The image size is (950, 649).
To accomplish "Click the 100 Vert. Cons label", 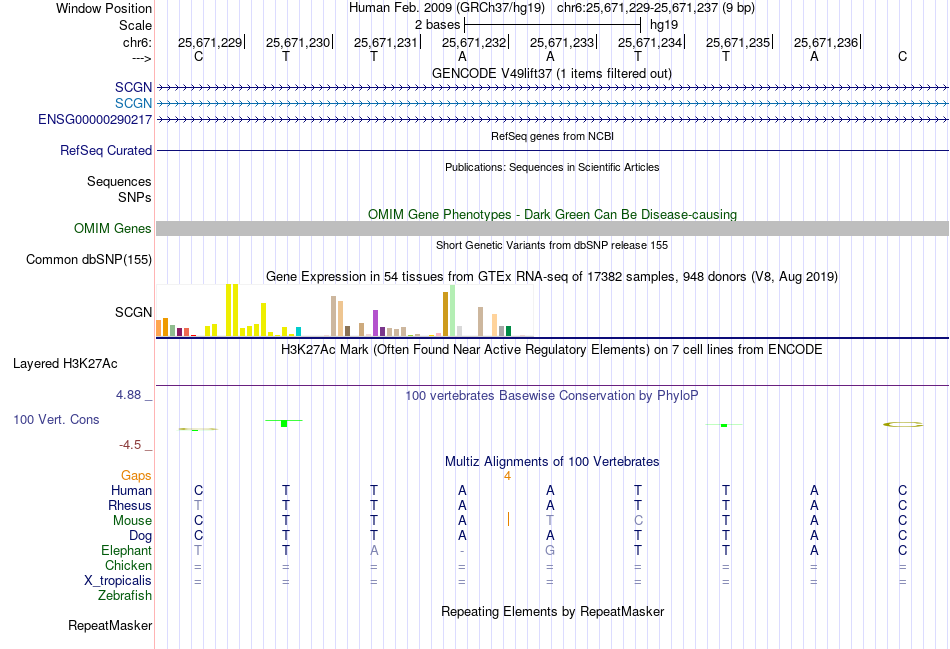I will pyautogui.click(x=56, y=419).
